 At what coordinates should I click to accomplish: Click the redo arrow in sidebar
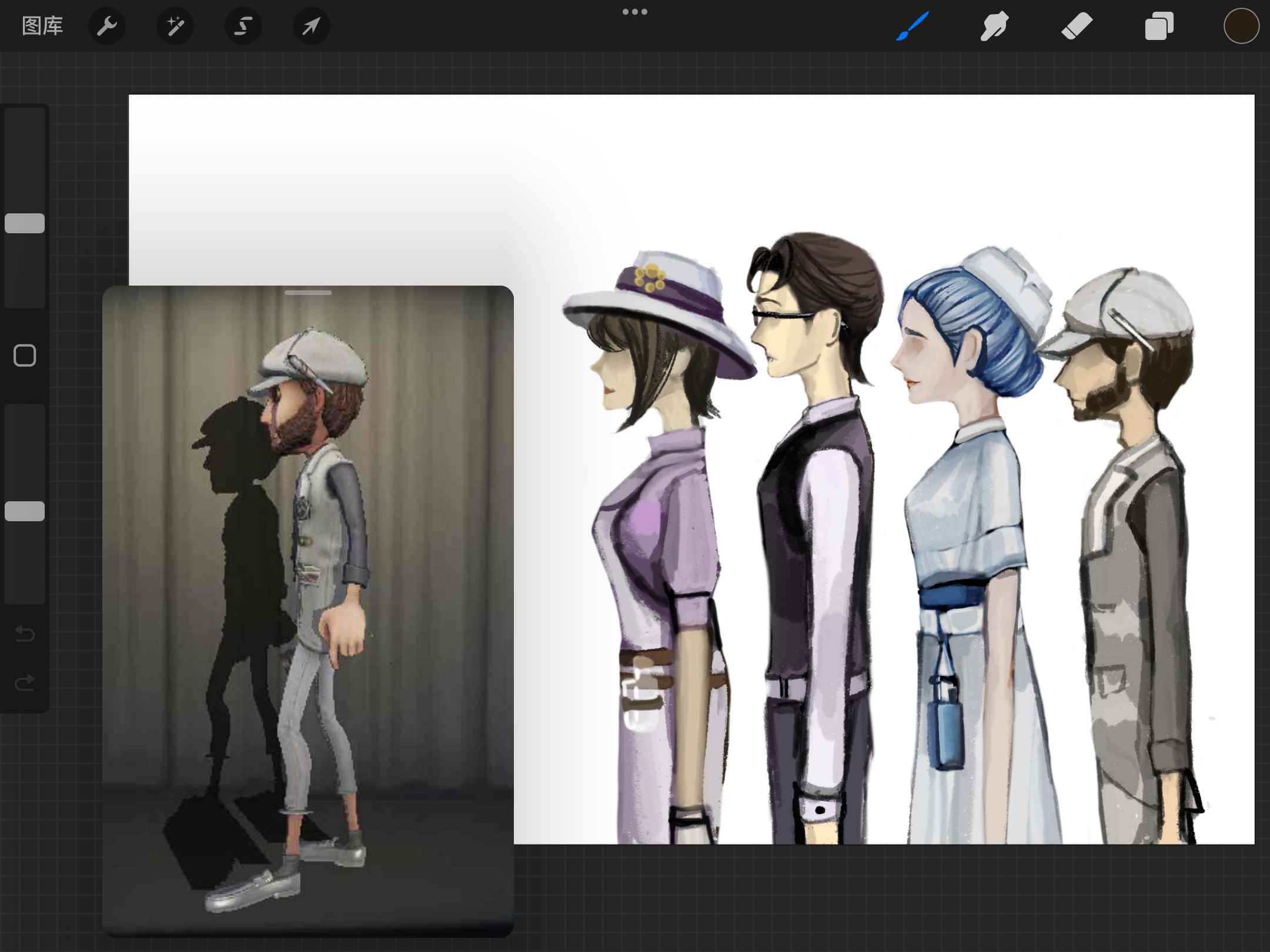(25, 682)
